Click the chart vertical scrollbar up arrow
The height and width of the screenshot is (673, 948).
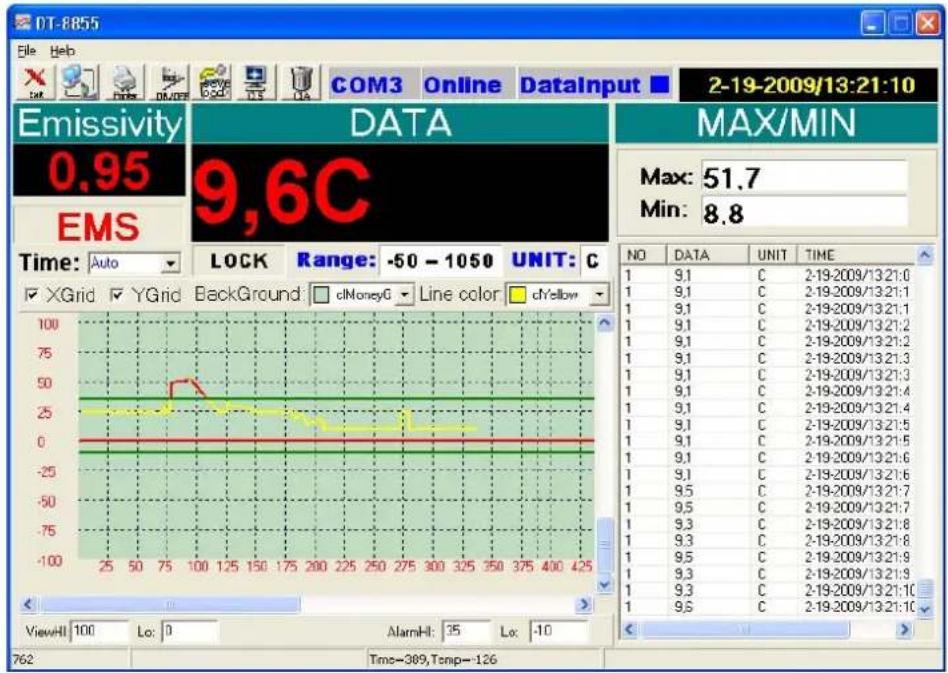(605, 323)
